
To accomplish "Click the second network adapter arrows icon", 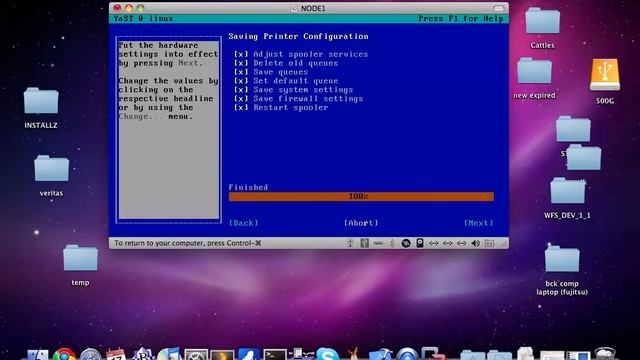I will pos(448,243).
